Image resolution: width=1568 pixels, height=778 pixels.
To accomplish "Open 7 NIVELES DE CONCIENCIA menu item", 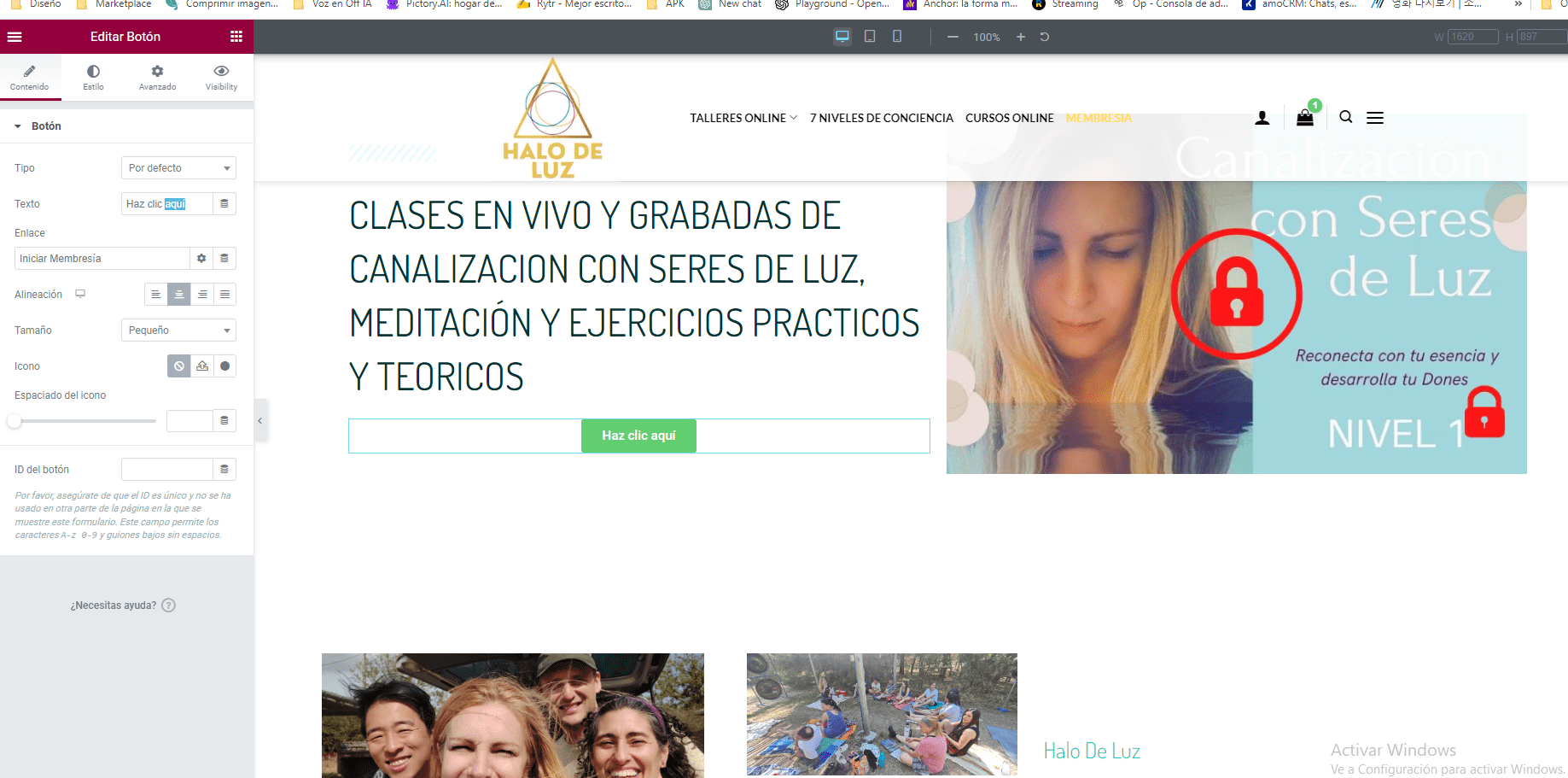I will pyautogui.click(x=882, y=118).
